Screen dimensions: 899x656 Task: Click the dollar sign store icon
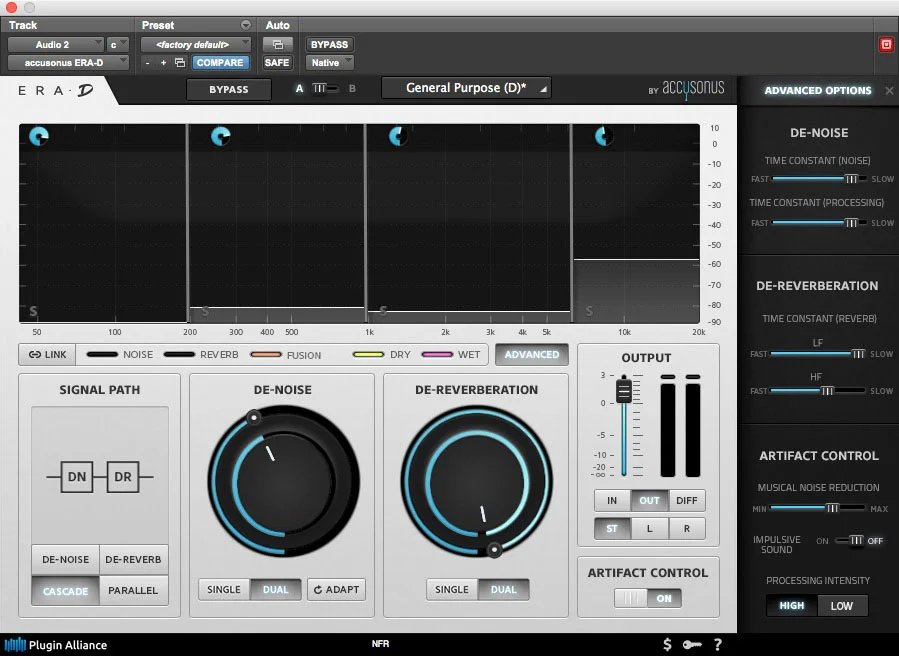[667, 645]
